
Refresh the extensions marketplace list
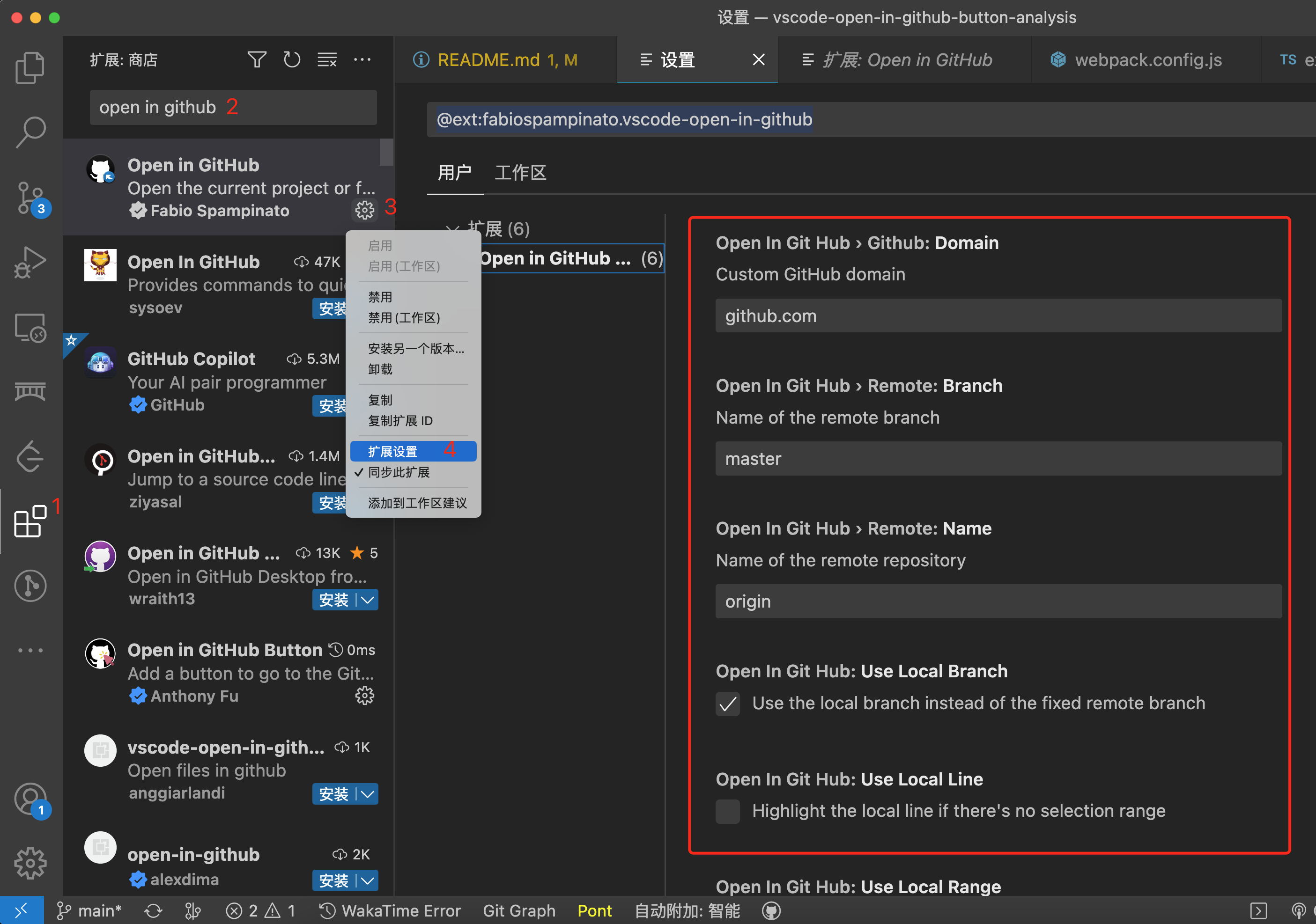292,59
